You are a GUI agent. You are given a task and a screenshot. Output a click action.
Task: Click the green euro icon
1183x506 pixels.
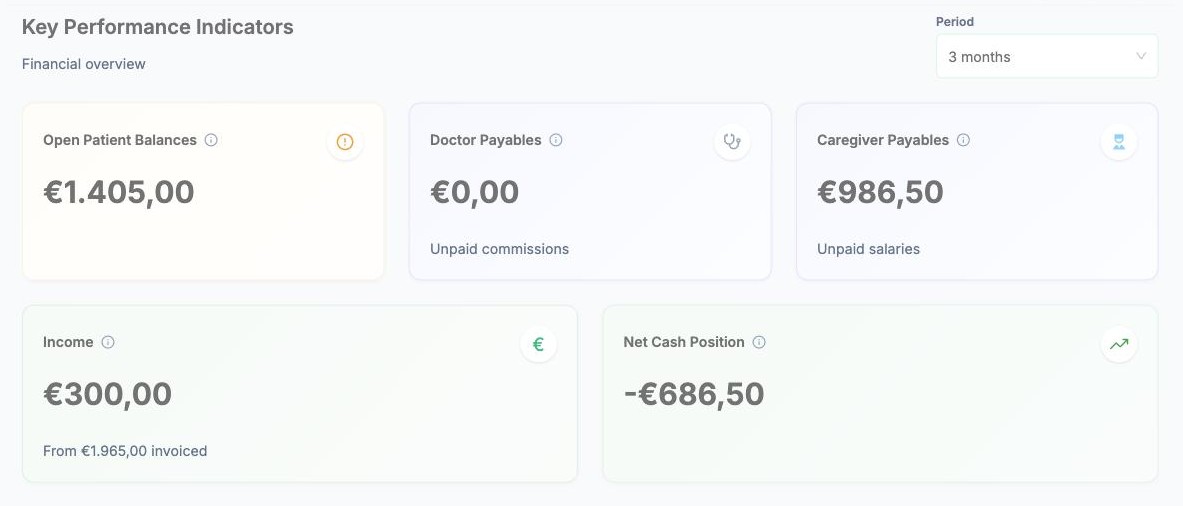click(x=539, y=344)
